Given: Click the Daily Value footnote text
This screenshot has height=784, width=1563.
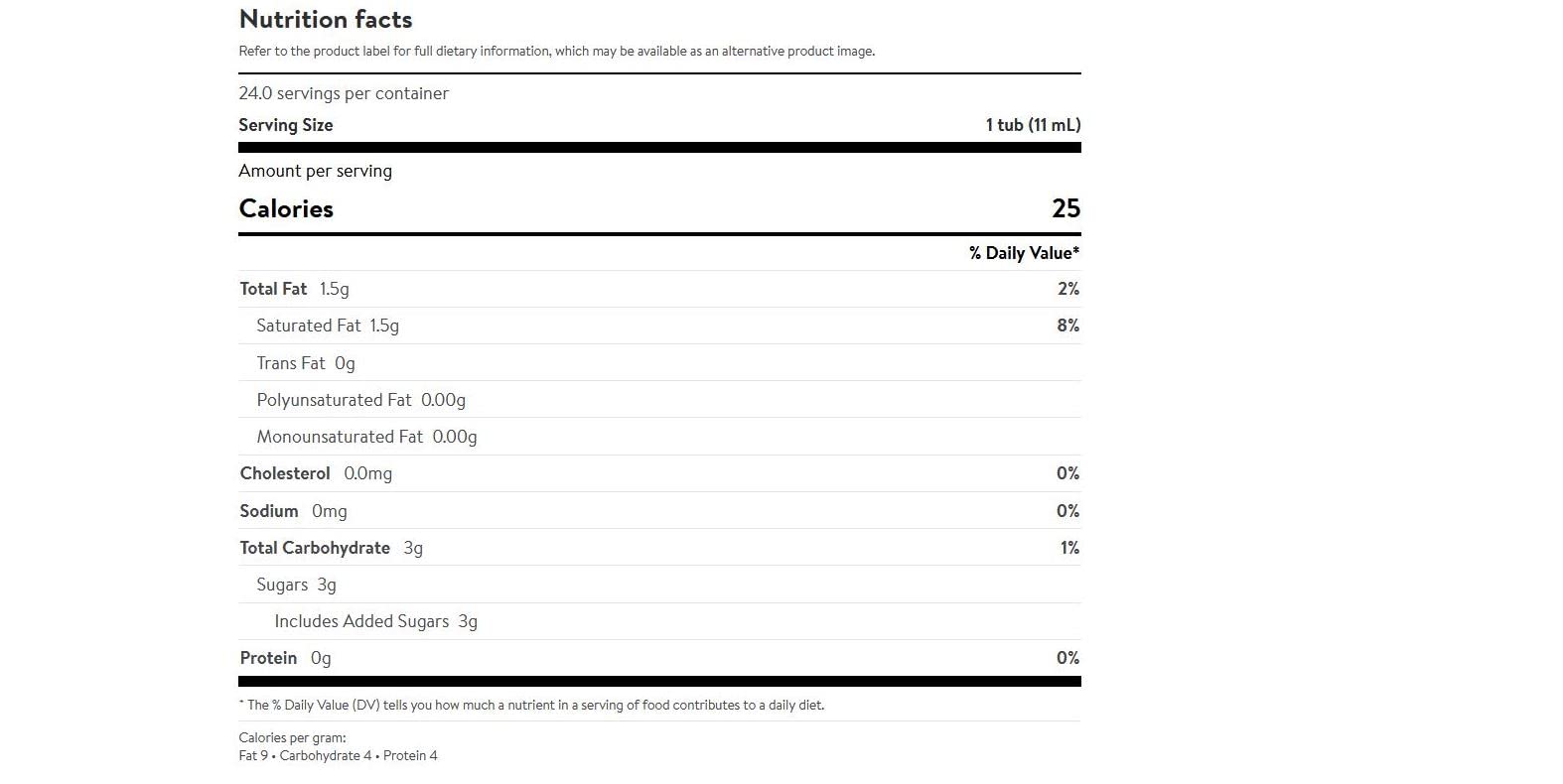Looking at the screenshot, I should tap(531, 706).
